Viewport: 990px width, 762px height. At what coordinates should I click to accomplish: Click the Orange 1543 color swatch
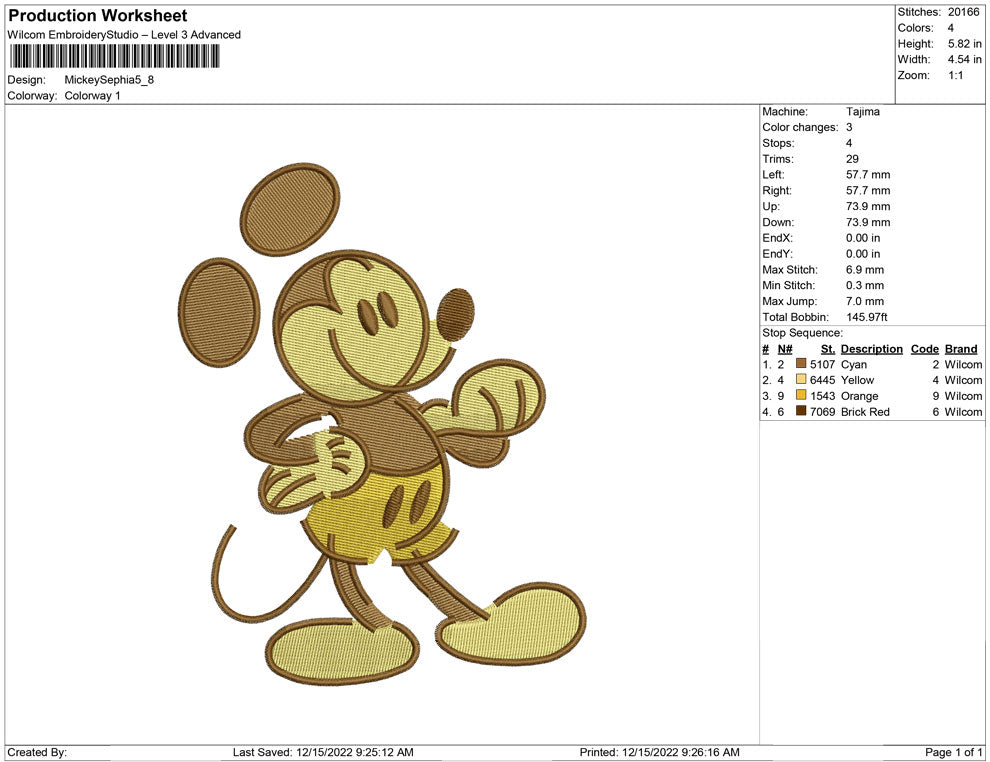(x=801, y=395)
